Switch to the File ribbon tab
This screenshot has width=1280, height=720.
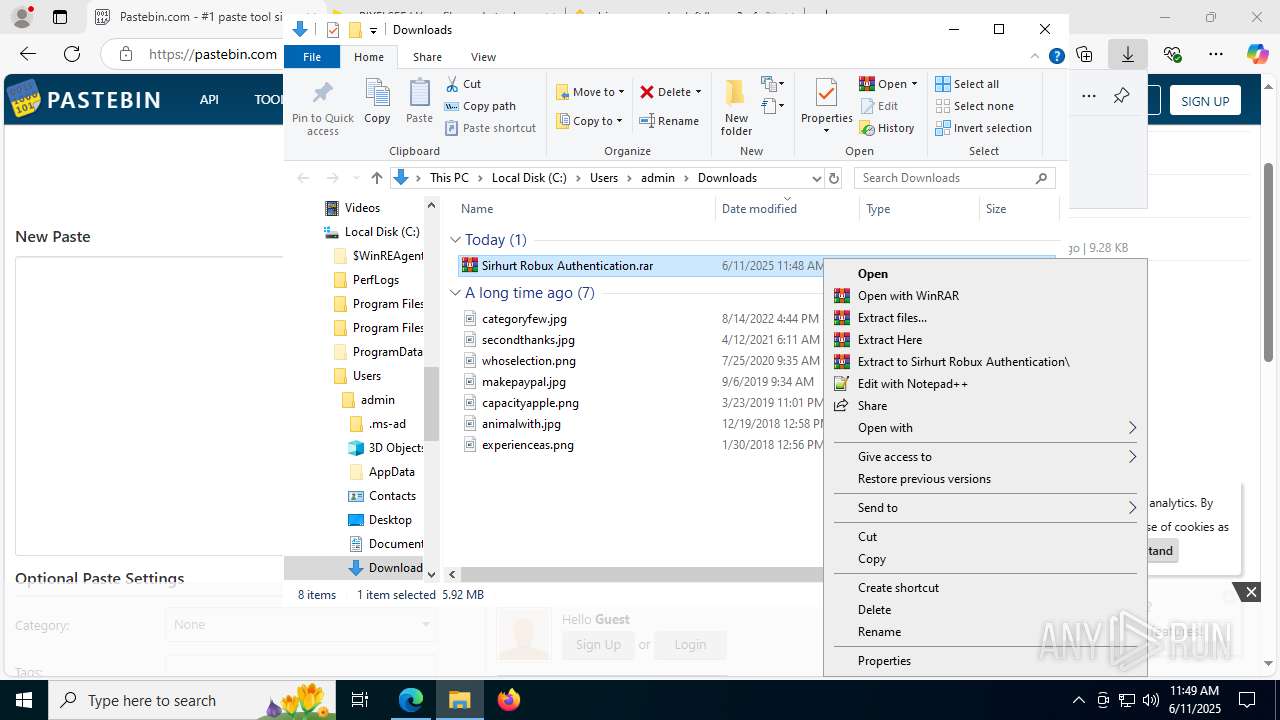(312, 57)
